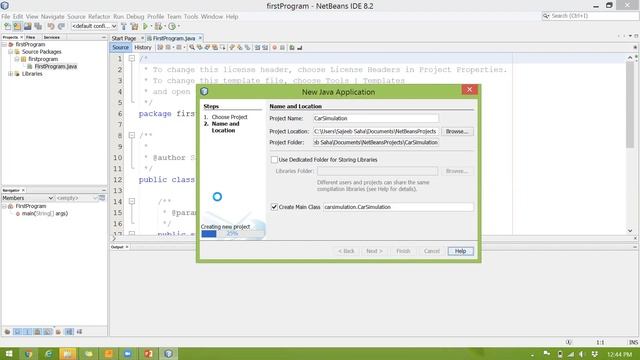Open the Refactor menu

click(99, 17)
